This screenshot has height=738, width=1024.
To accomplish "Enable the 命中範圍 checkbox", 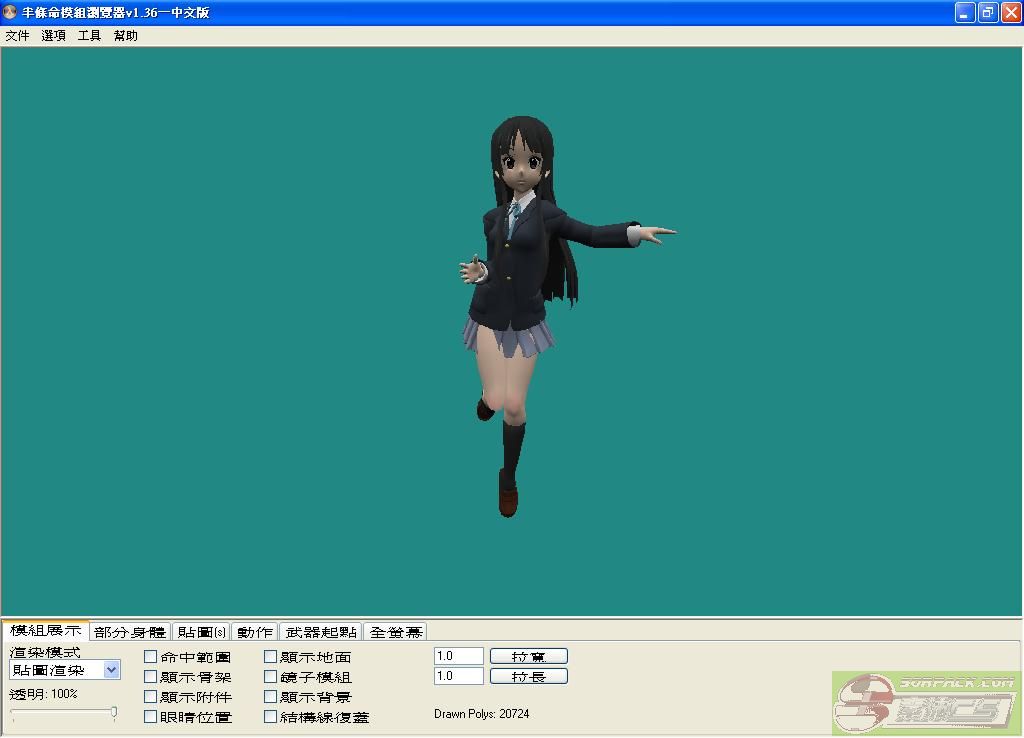I will pos(151,657).
